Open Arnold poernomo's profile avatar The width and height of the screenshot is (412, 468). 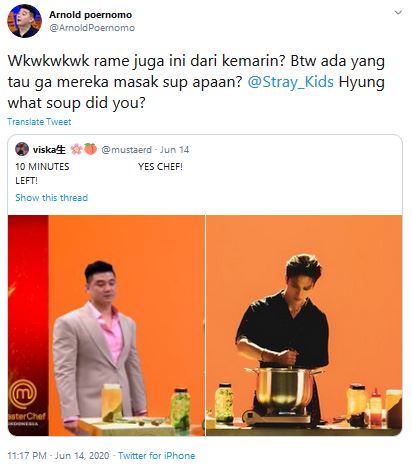[x=24, y=21]
